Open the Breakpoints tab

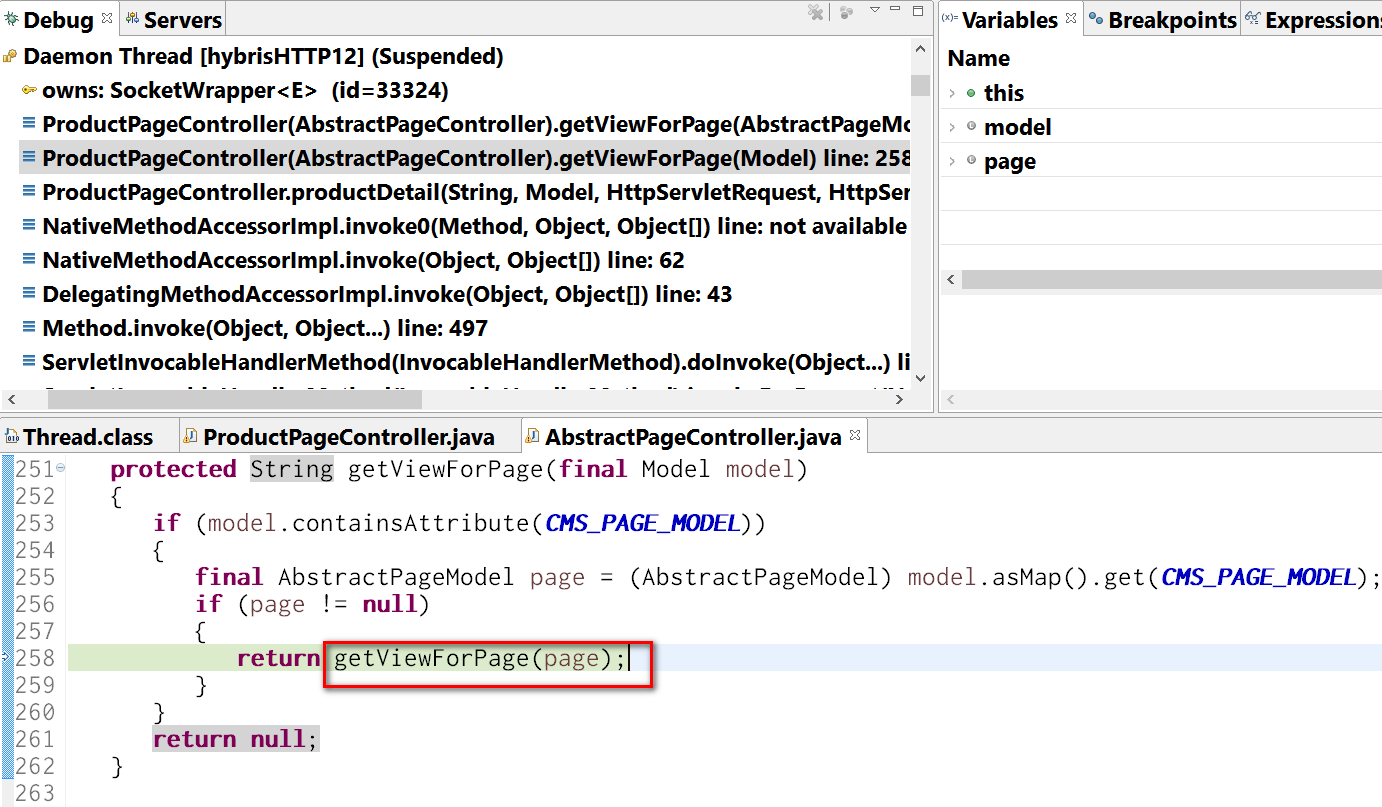[1163, 19]
